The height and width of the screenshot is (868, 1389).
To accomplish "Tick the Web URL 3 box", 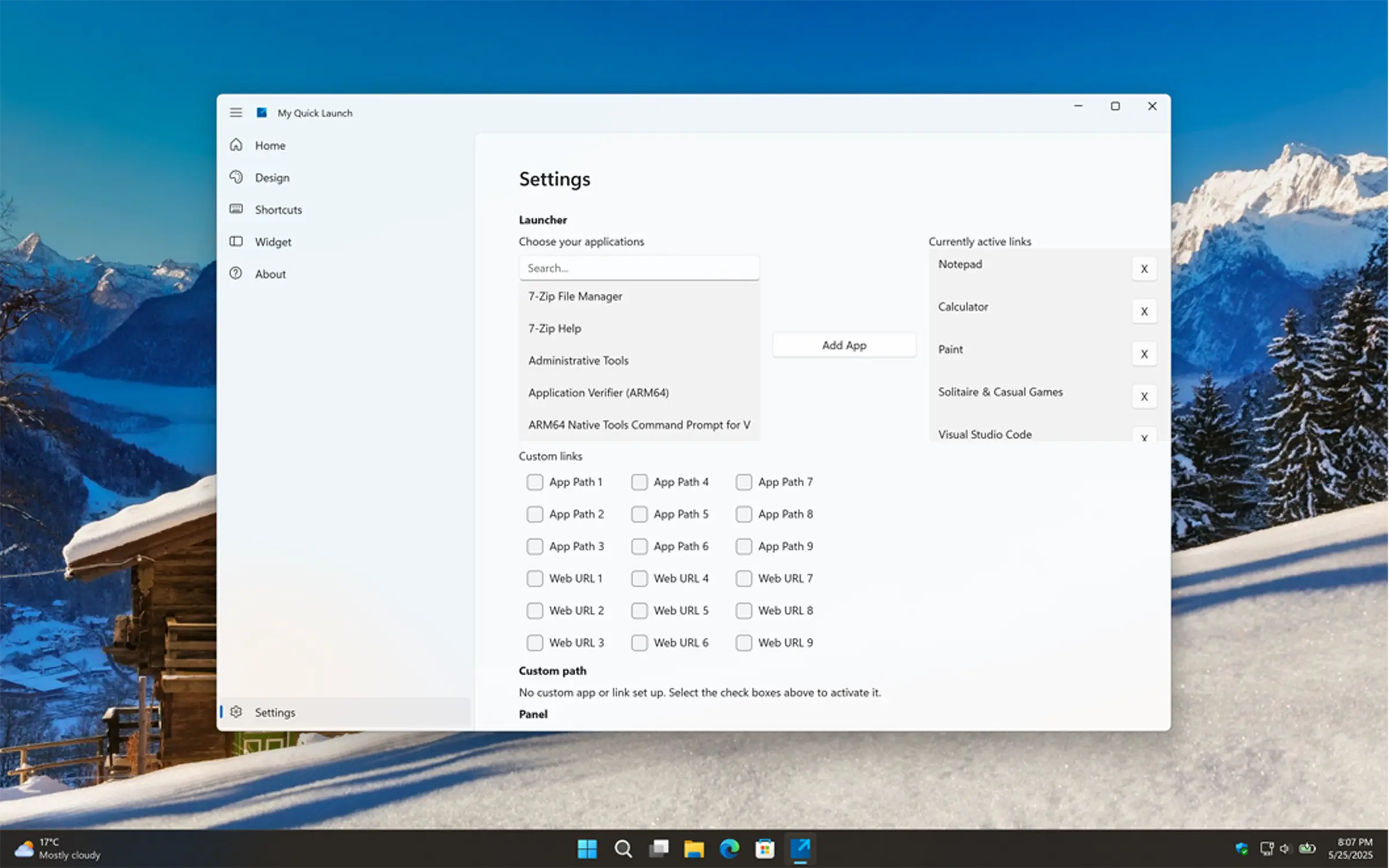I will click(535, 643).
